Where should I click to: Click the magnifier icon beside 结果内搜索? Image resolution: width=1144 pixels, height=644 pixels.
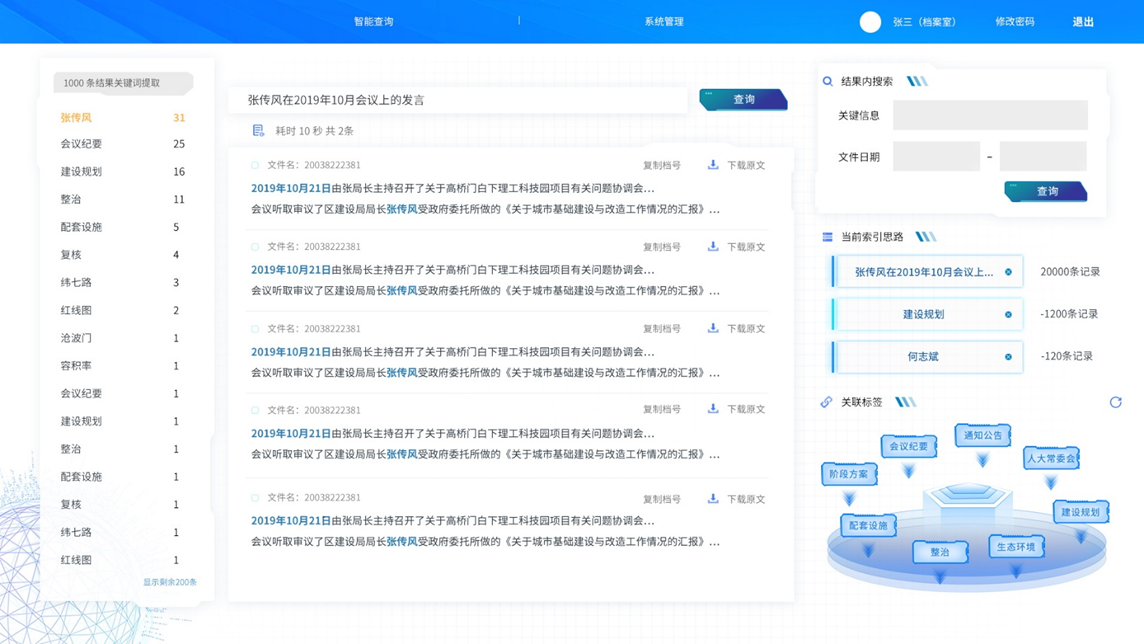point(827,82)
